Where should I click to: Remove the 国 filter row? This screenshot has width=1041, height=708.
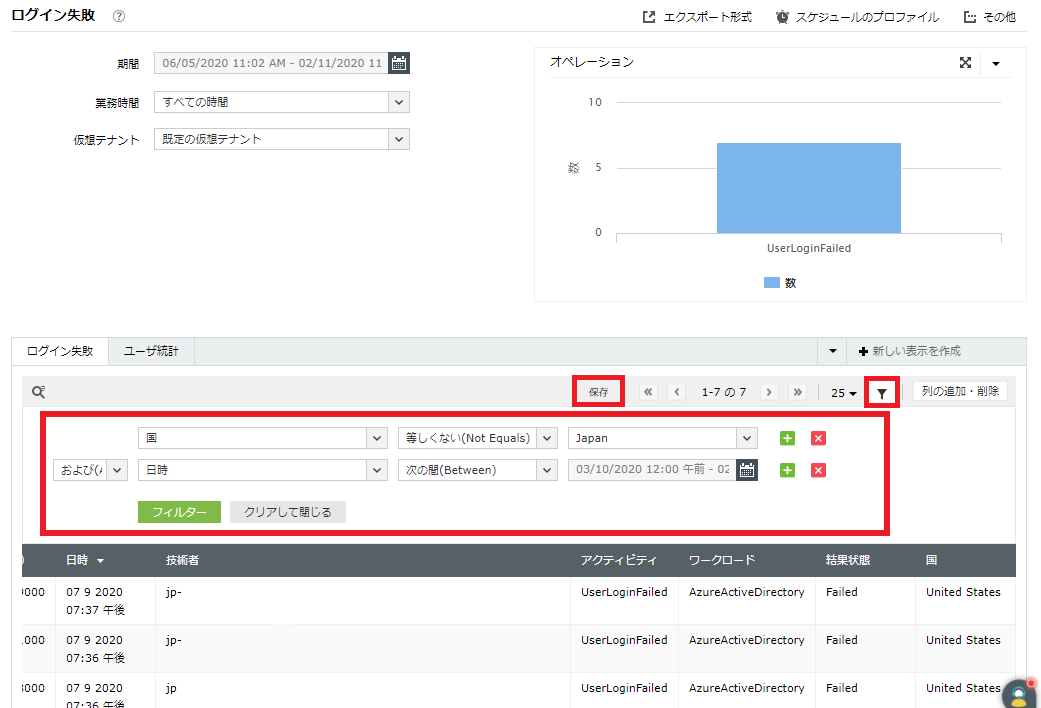tap(819, 438)
